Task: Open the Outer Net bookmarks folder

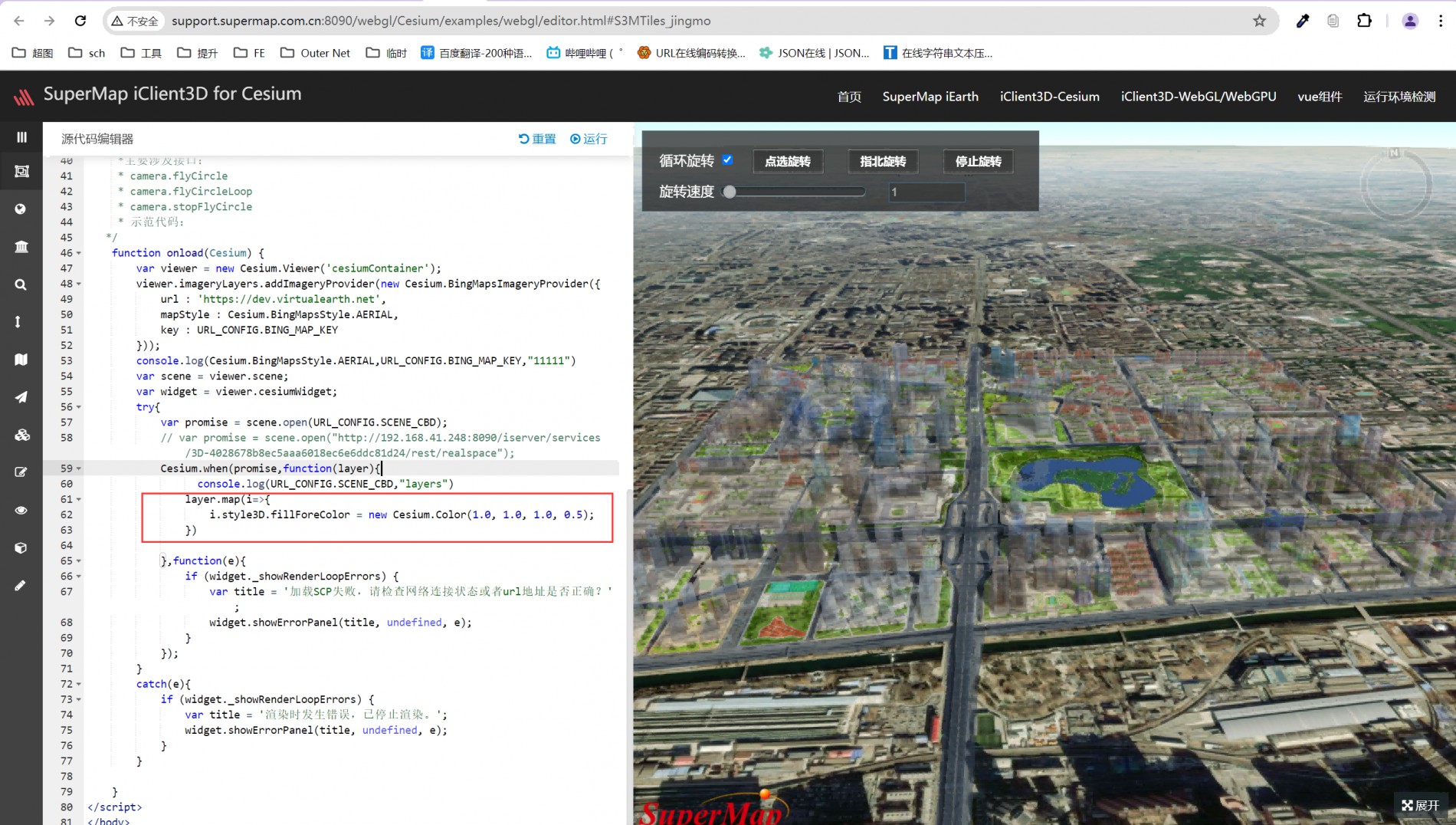Action: click(315, 53)
